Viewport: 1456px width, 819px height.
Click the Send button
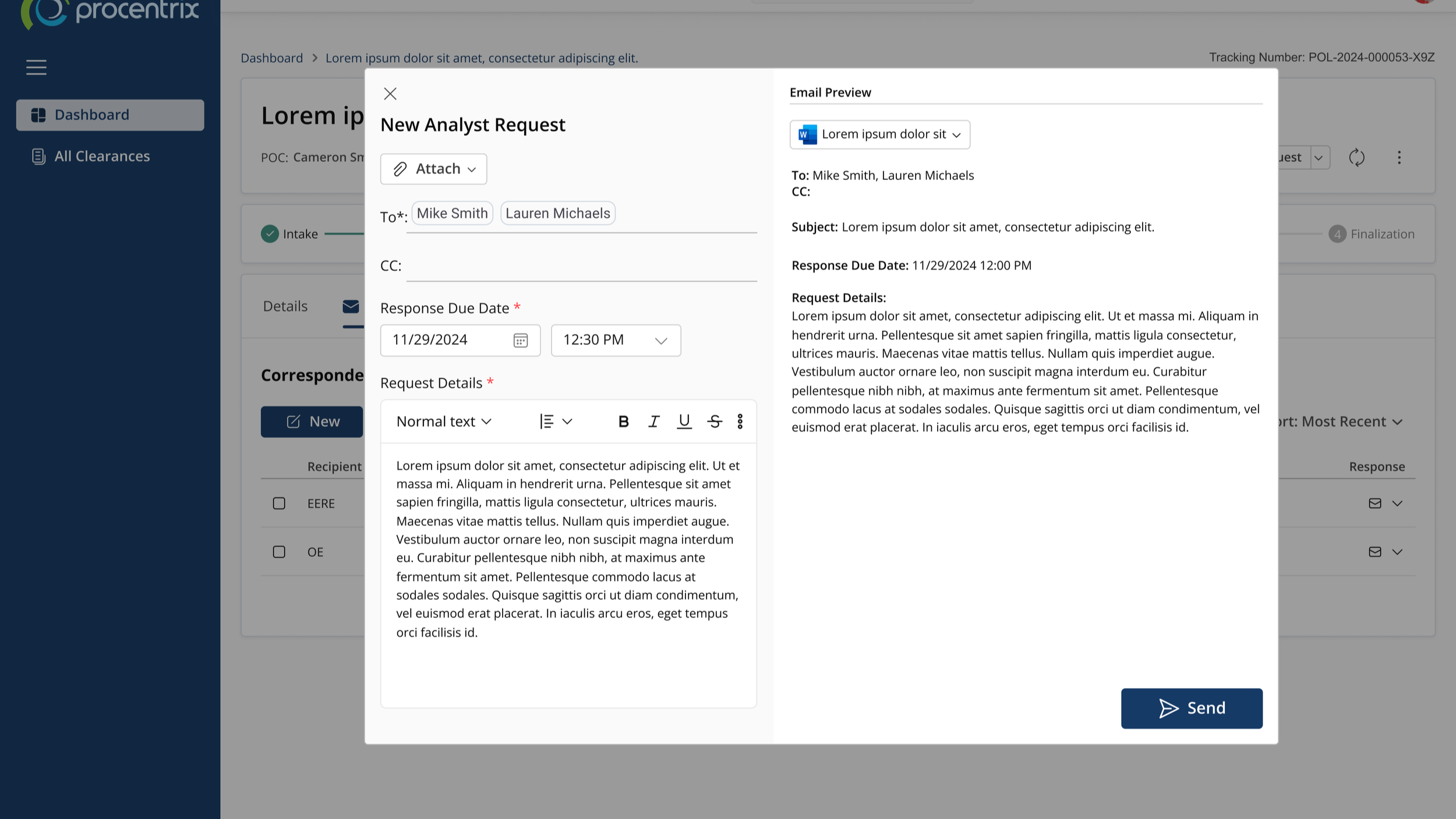1191,708
